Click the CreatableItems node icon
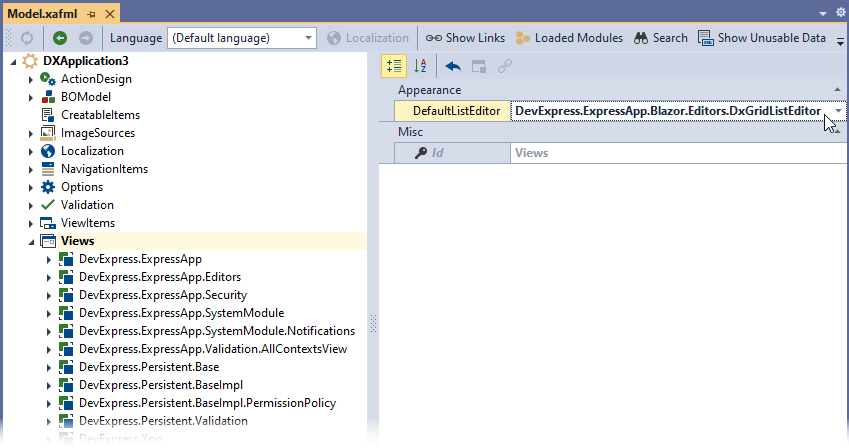The image size is (849, 448). click(48, 115)
